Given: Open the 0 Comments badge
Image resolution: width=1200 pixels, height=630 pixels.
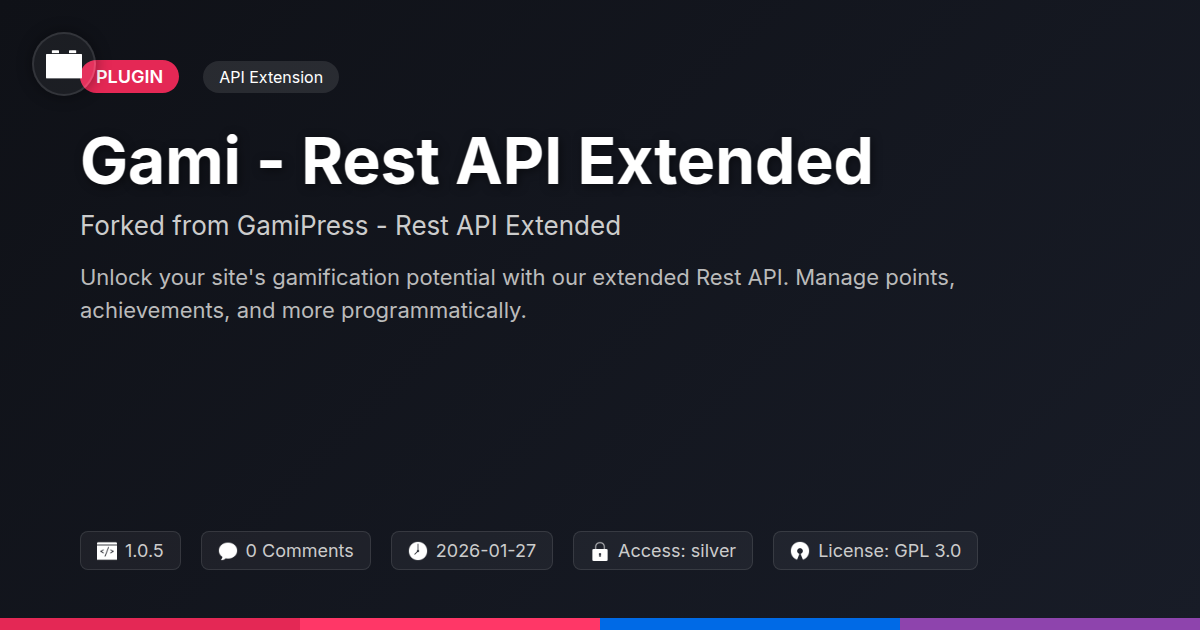Looking at the screenshot, I should tap(286, 551).
